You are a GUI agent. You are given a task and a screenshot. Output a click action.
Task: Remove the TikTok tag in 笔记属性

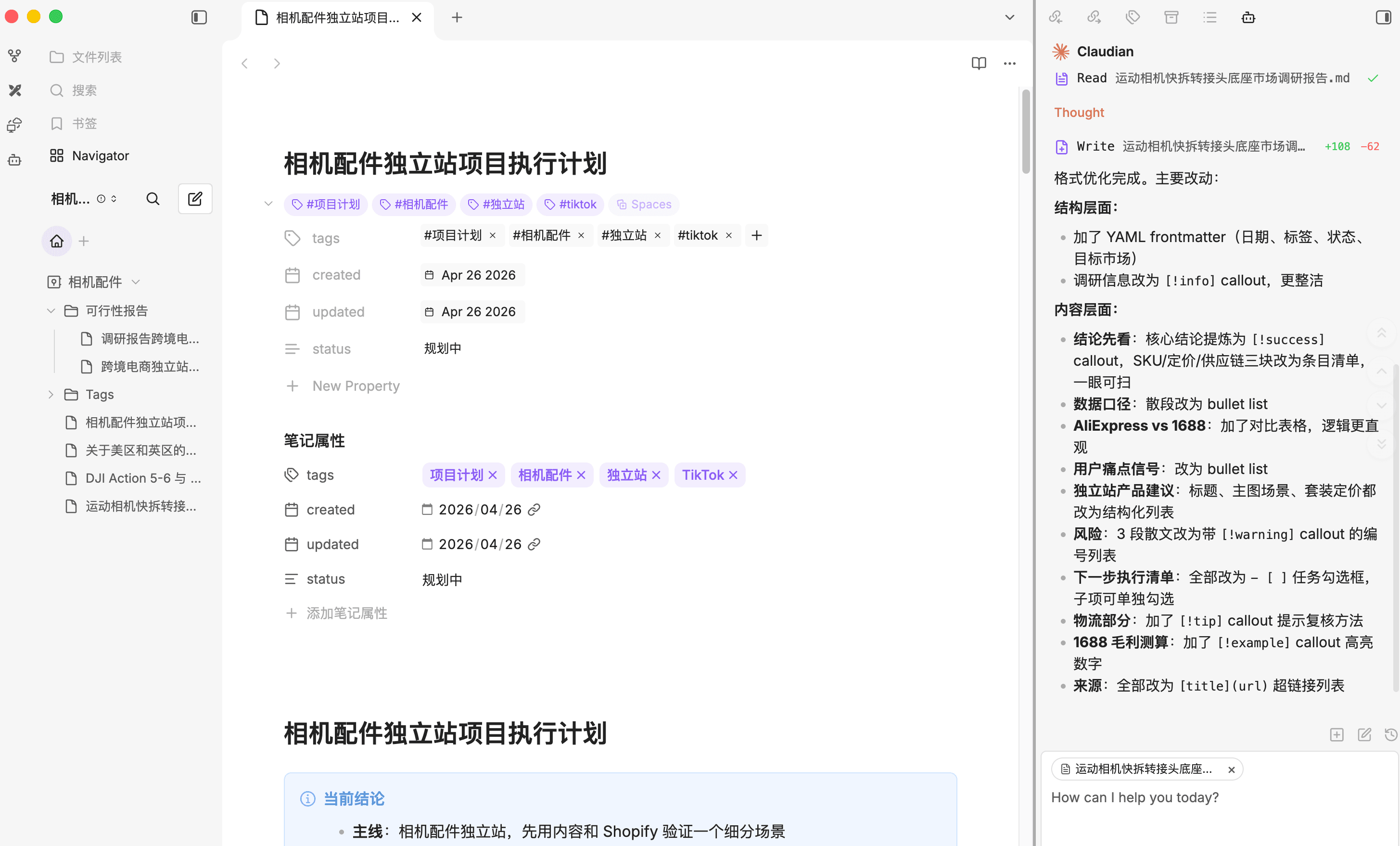click(733, 475)
